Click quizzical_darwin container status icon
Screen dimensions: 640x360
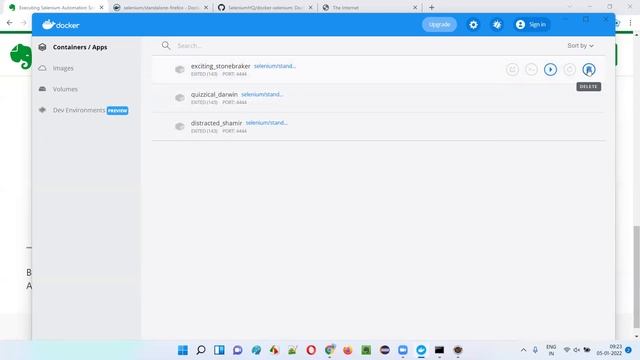click(180, 98)
